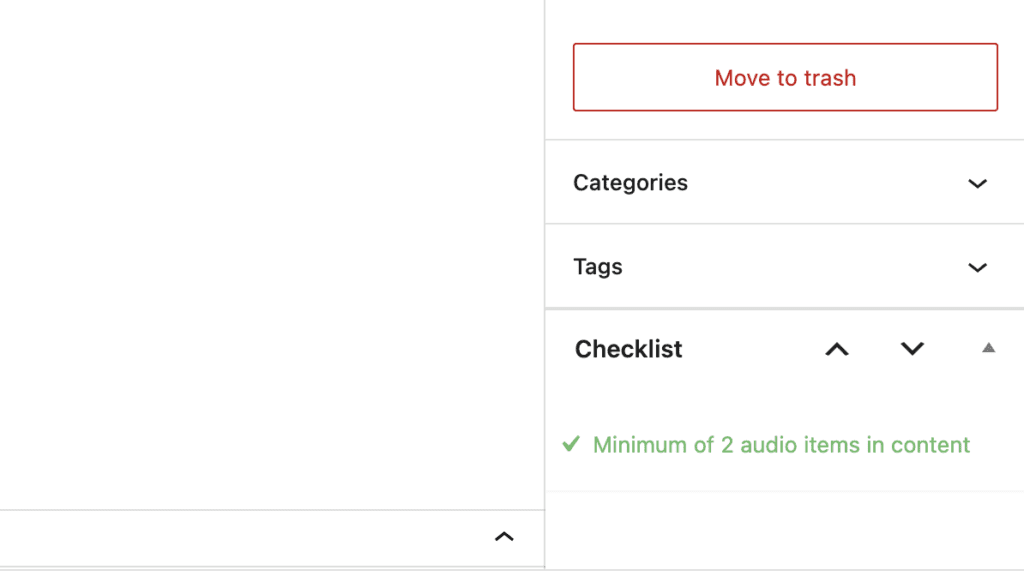Viewport: 1024px width, 576px height.
Task: Click the small gray triangle on the Checklist panel
Action: pyautogui.click(x=987, y=349)
